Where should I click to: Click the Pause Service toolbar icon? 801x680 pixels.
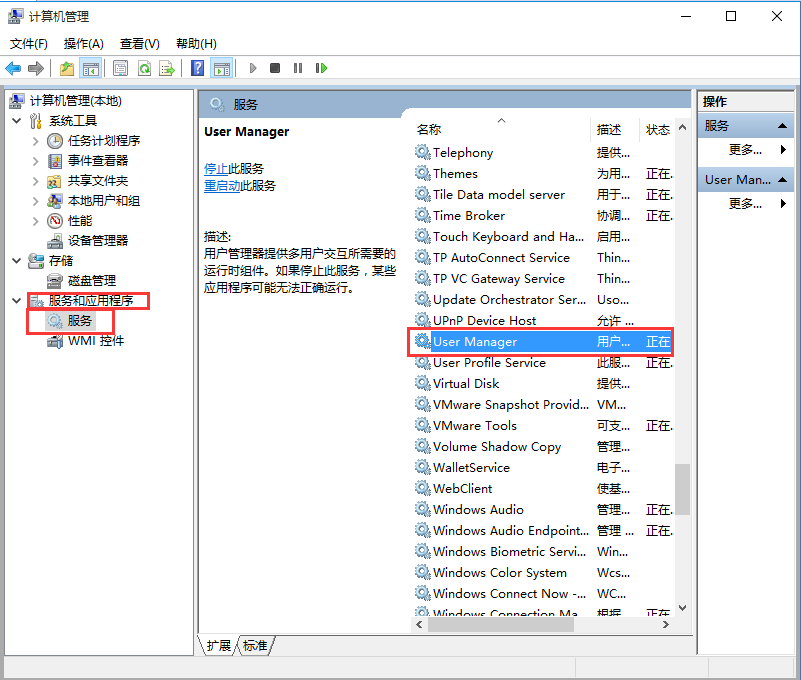pyautogui.click(x=298, y=68)
